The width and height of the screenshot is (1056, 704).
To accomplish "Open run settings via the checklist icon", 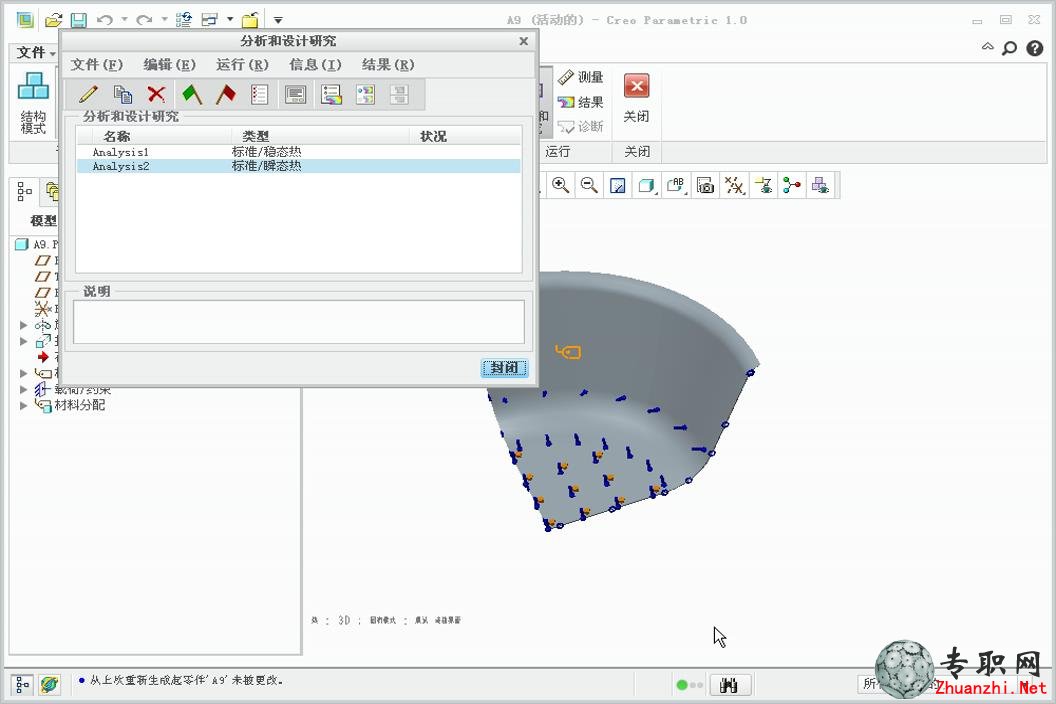I will coord(259,94).
